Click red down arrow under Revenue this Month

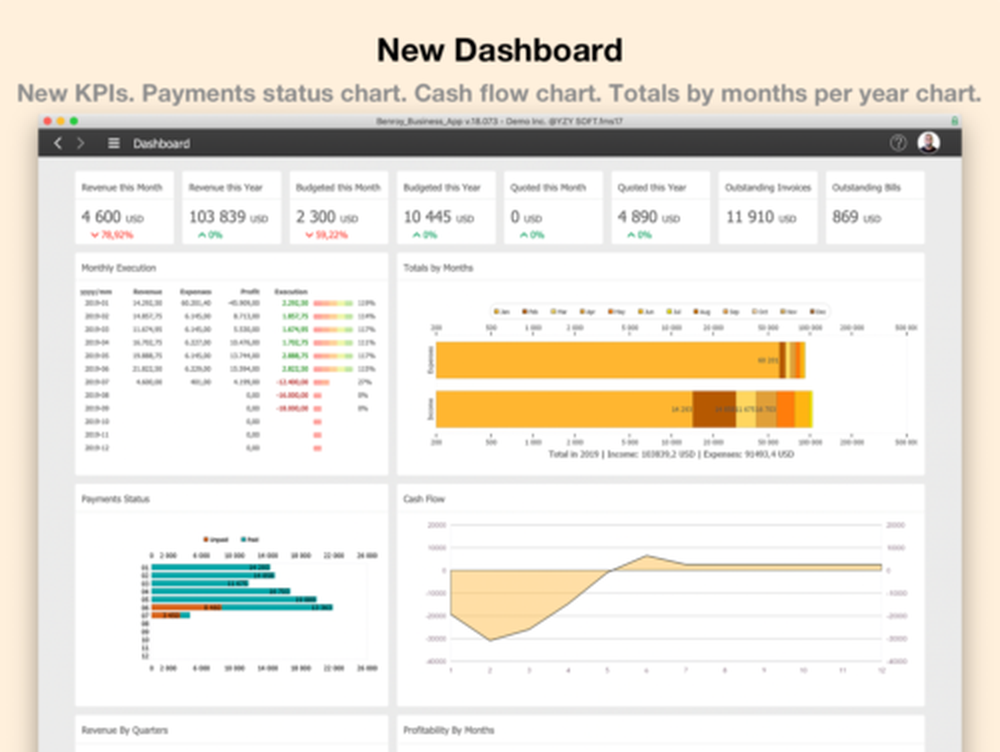pyautogui.click(x=95, y=235)
